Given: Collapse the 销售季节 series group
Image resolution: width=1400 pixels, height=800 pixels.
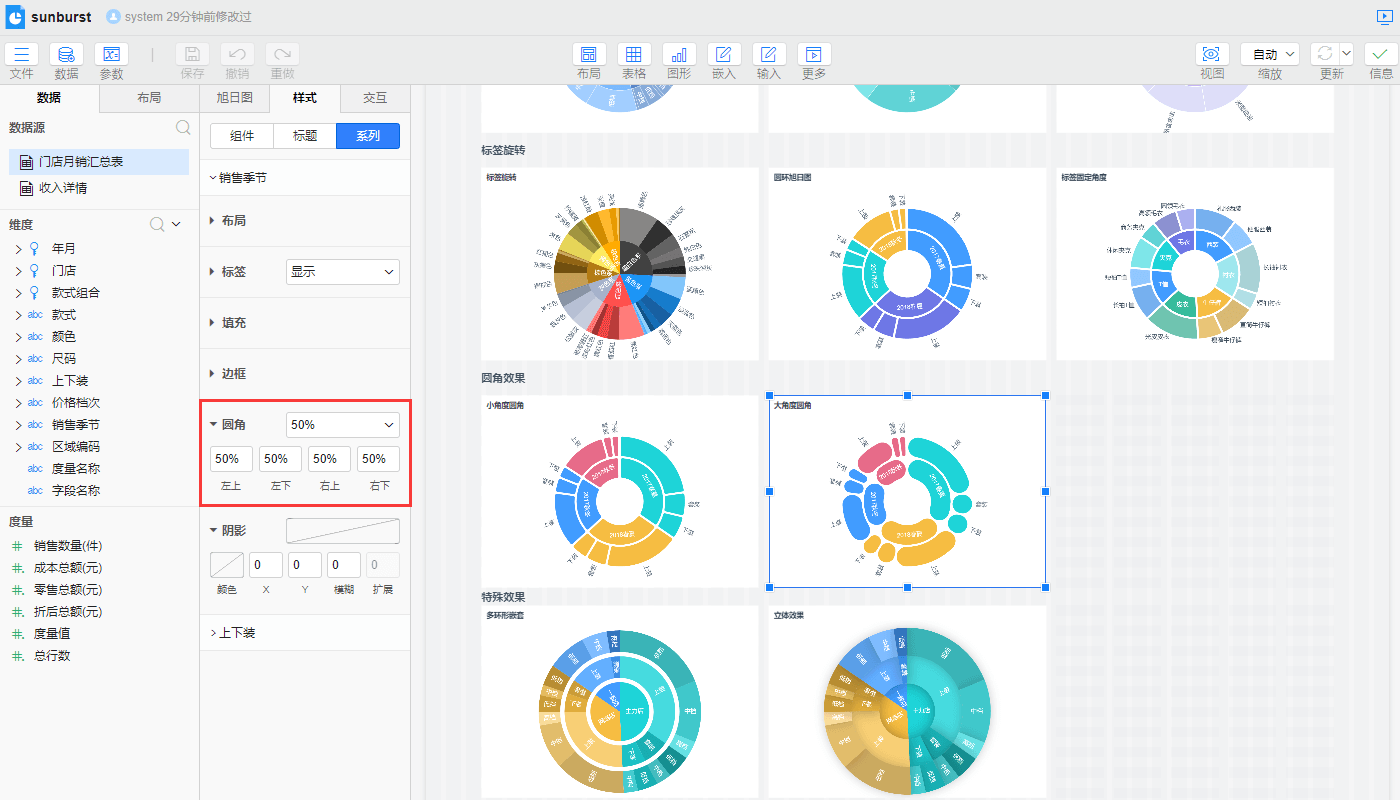Looking at the screenshot, I should click(213, 178).
